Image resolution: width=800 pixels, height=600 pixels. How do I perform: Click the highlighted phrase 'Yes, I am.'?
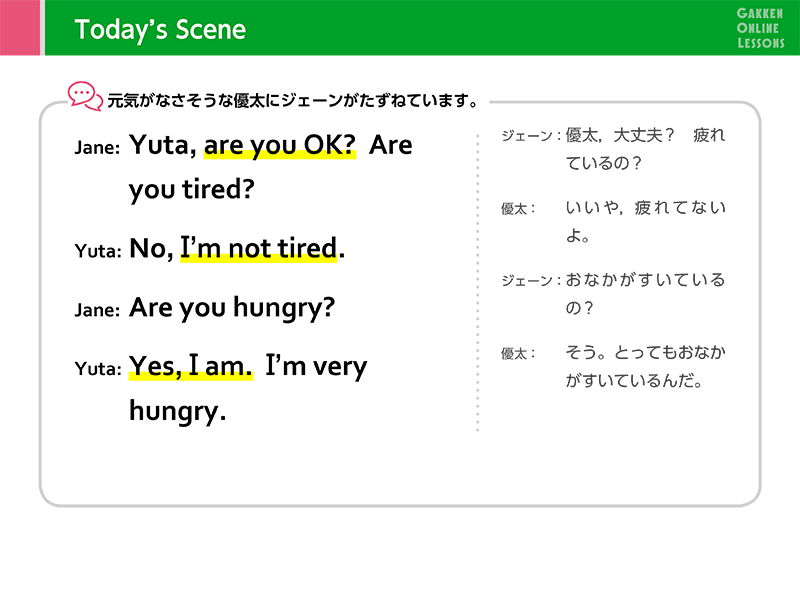click(x=191, y=366)
